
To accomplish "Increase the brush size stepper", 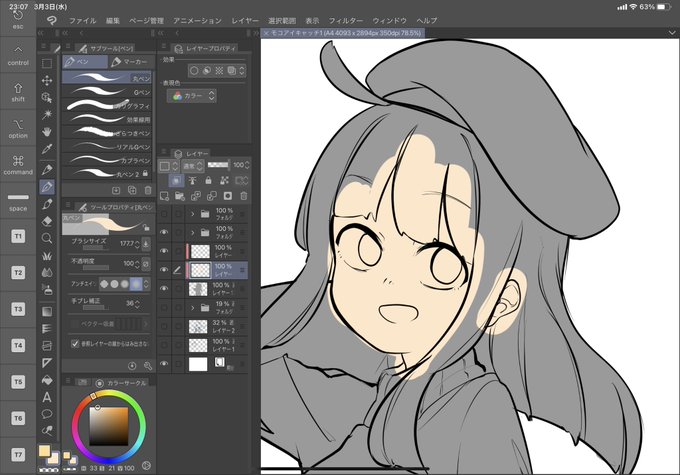I will coord(137,241).
